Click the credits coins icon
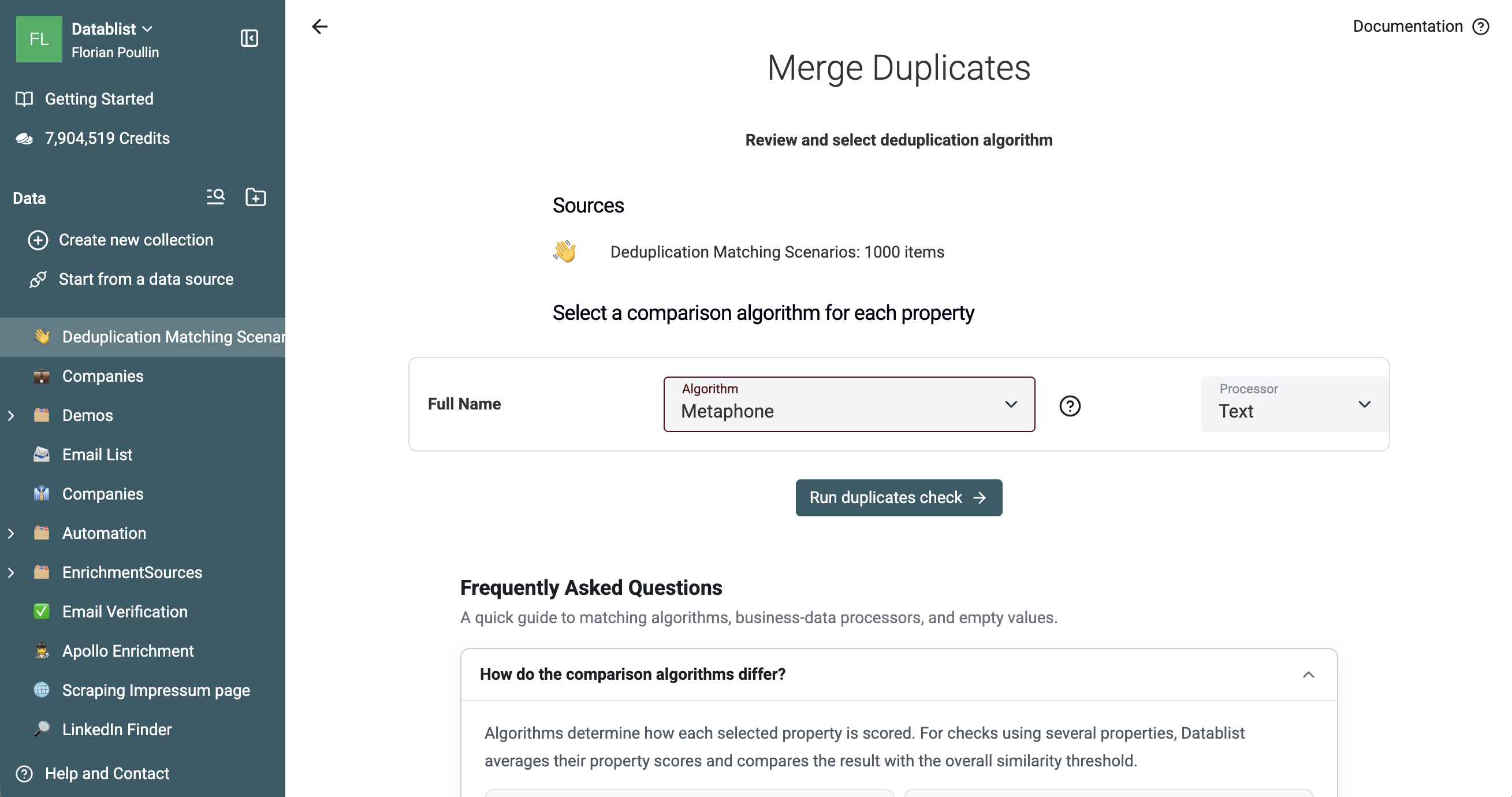1512x797 pixels. pyautogui.click(x=24, y=139)
